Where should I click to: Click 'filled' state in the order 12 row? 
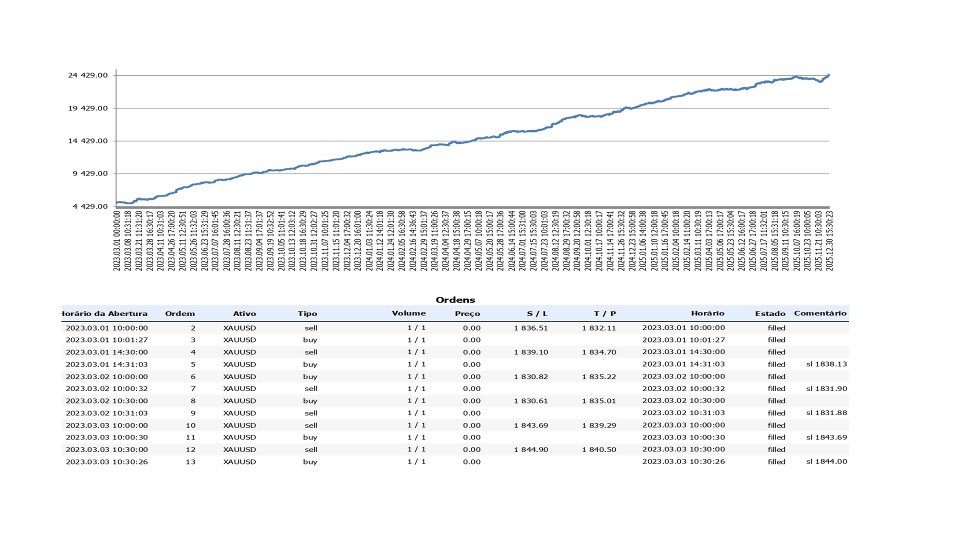pyautogui.click(x=776, y=449)
